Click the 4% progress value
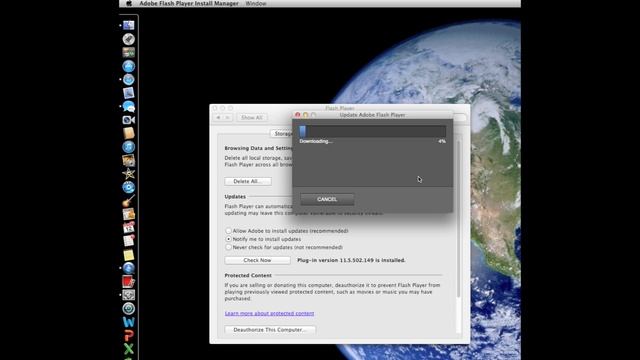The width and height of the screenshot is (640, 360). [x=442, y=141]
